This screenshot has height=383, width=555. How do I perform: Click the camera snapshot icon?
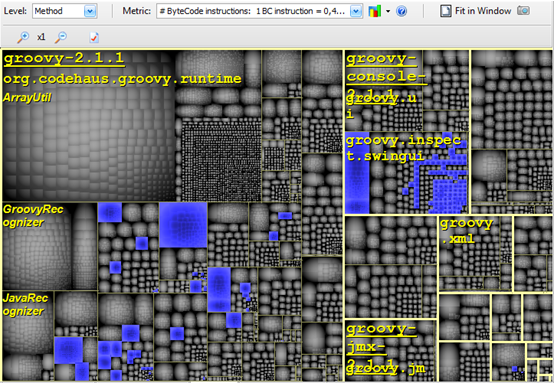523,11
